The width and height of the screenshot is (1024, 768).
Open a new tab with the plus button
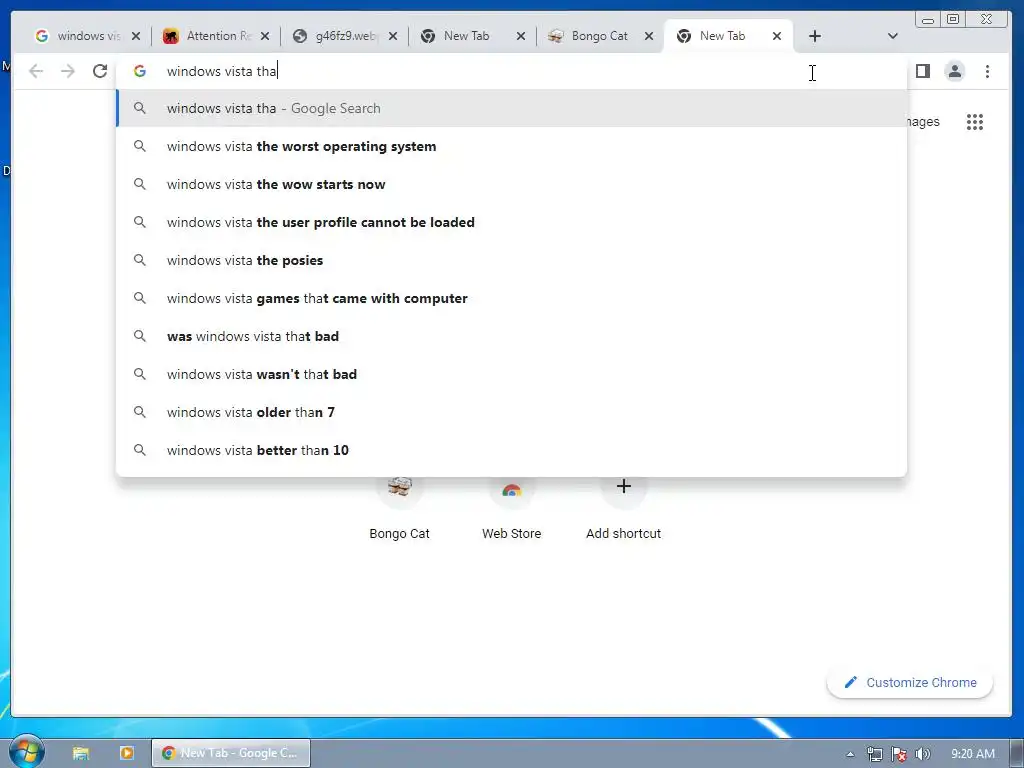click(814, 36)
